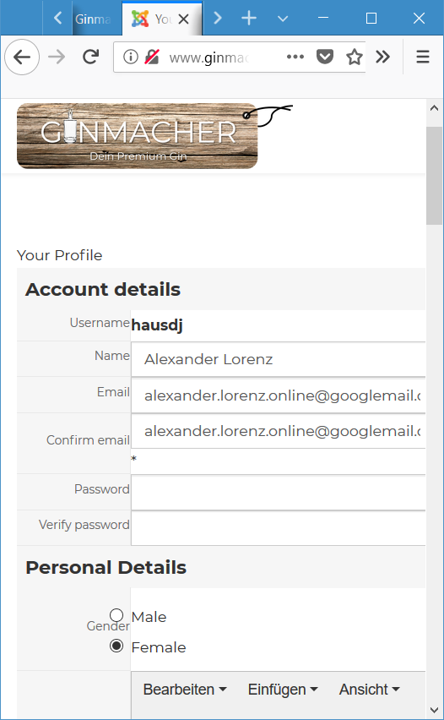Click into the Password field

278,493
